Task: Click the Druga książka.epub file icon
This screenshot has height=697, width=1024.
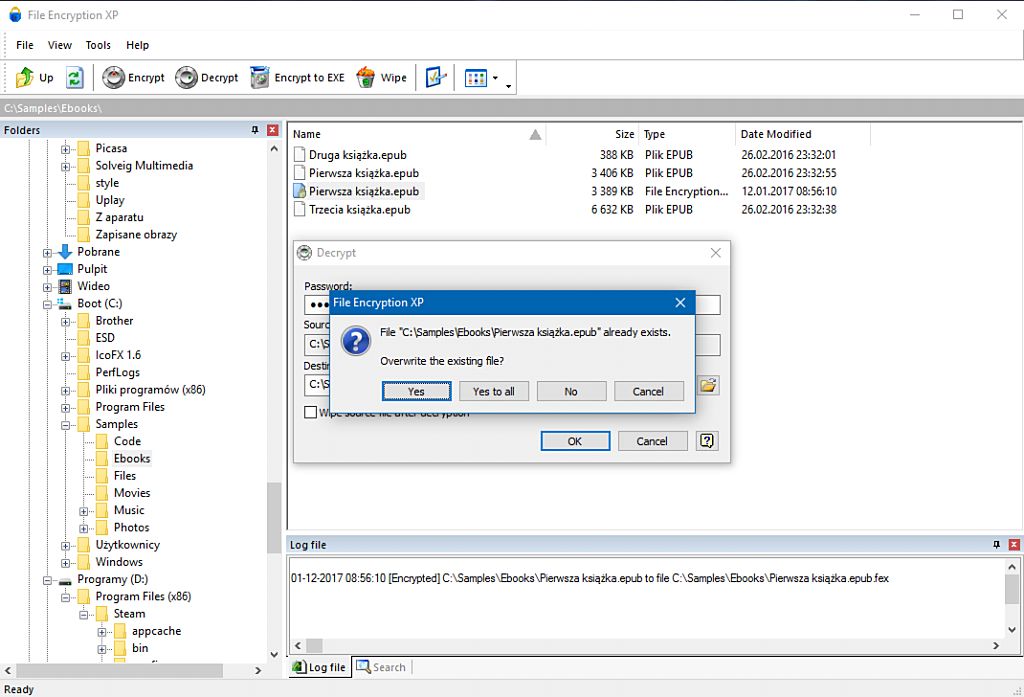Action: click(x=300, y=154)
